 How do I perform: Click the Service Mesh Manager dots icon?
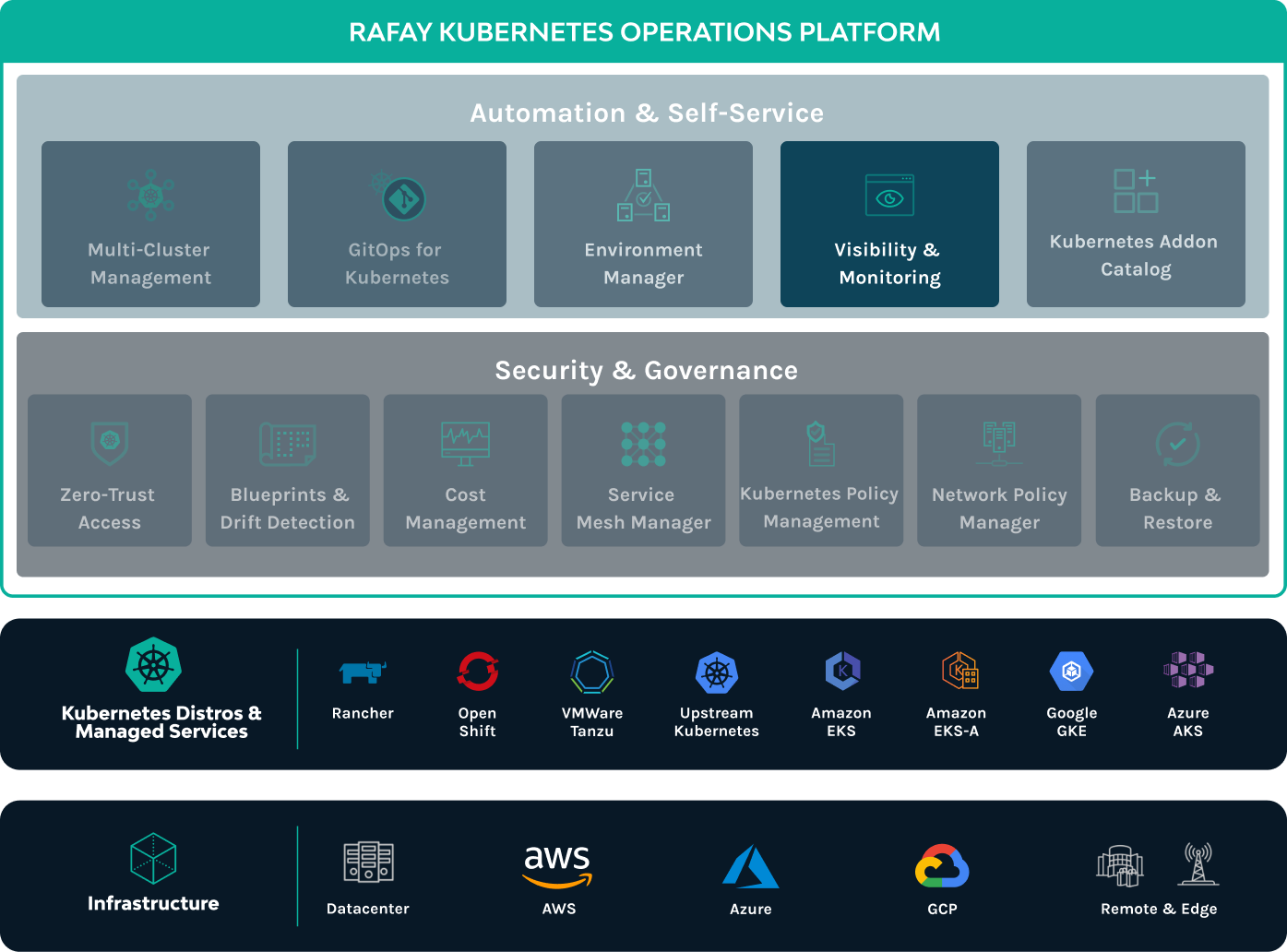[643, 444]
